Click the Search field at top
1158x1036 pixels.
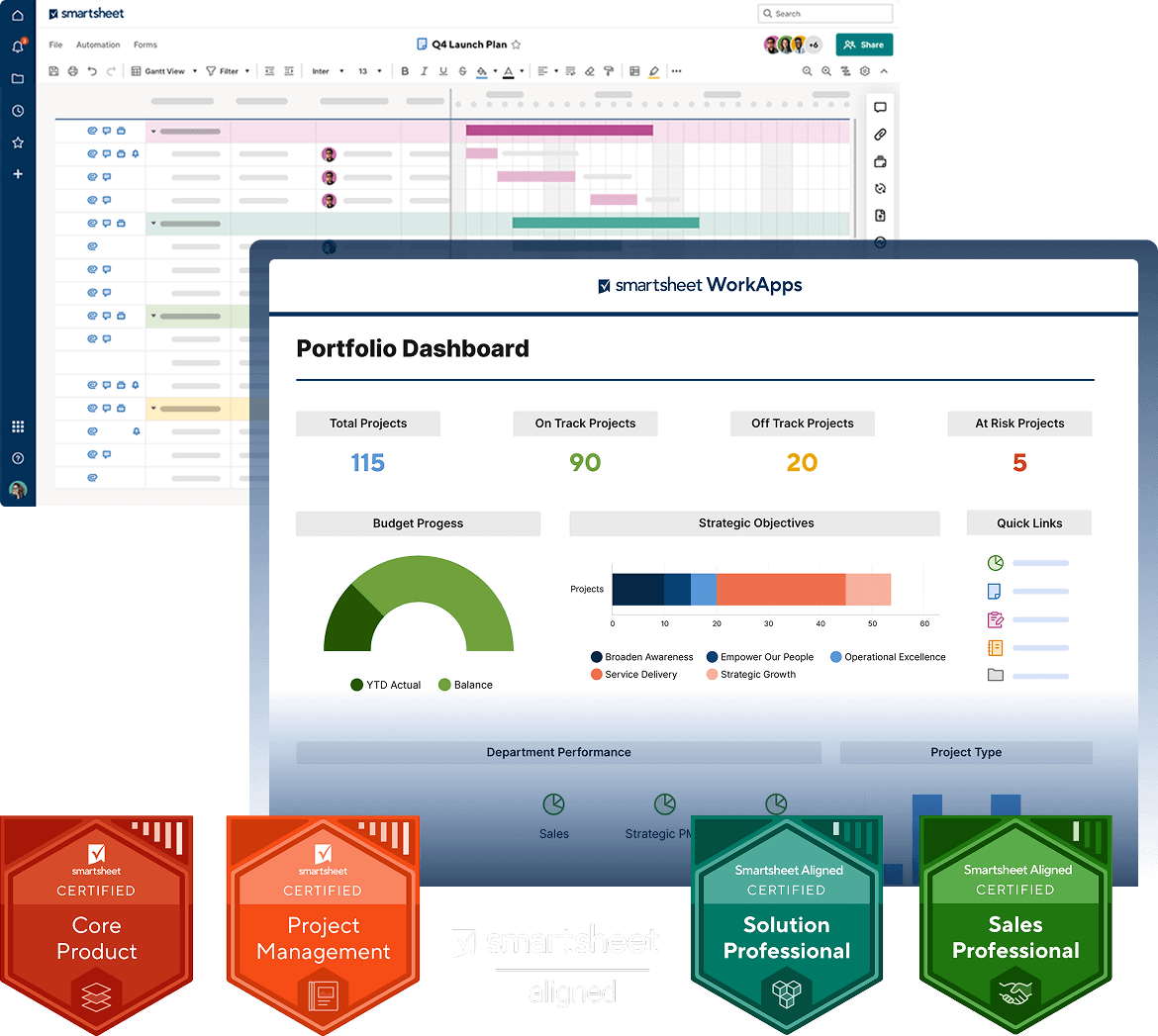coord(824,14)
